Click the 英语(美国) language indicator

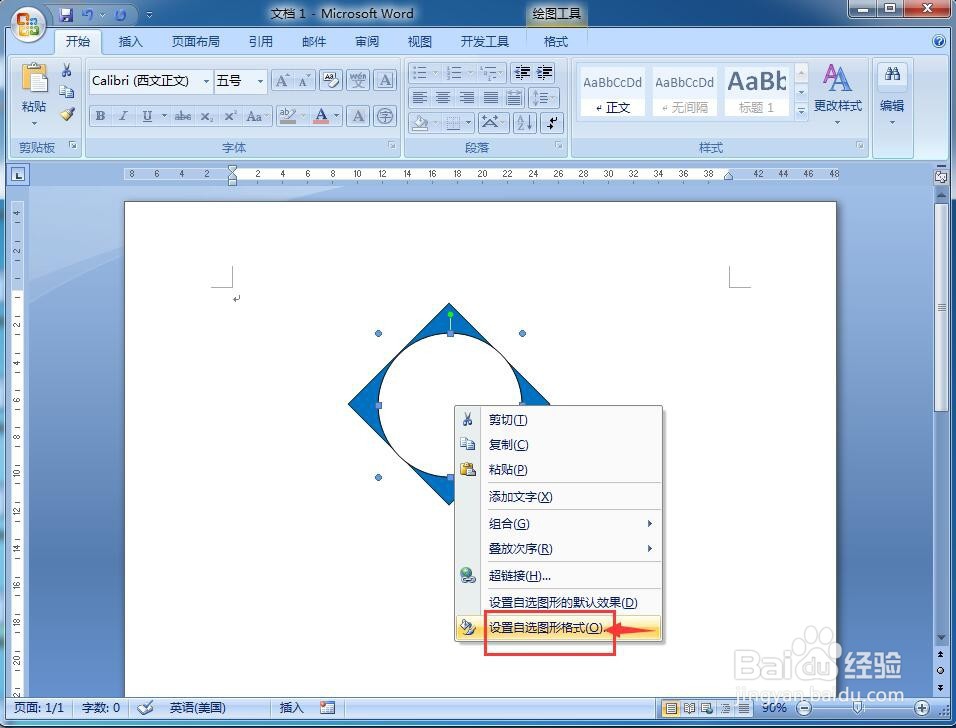(198, 707)
